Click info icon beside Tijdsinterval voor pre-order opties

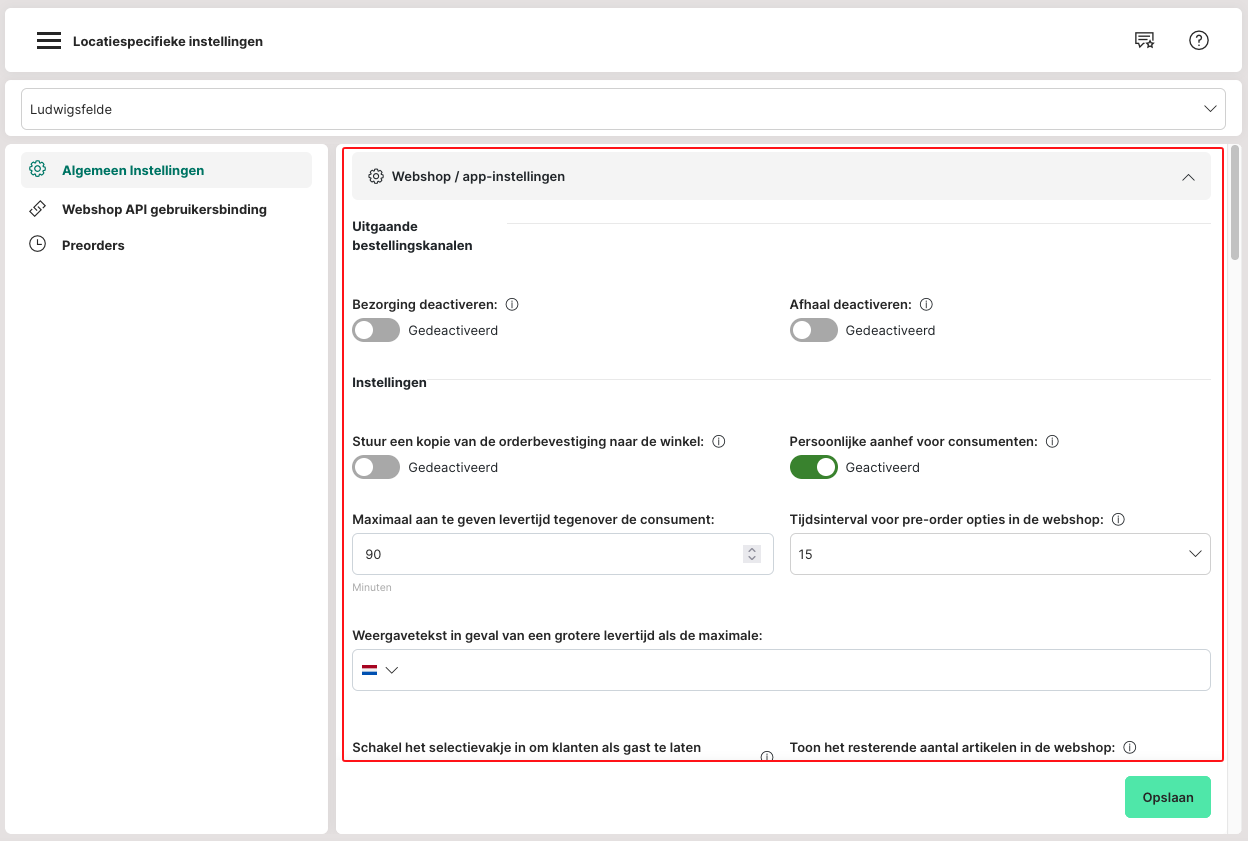[x=1118, y=519]
